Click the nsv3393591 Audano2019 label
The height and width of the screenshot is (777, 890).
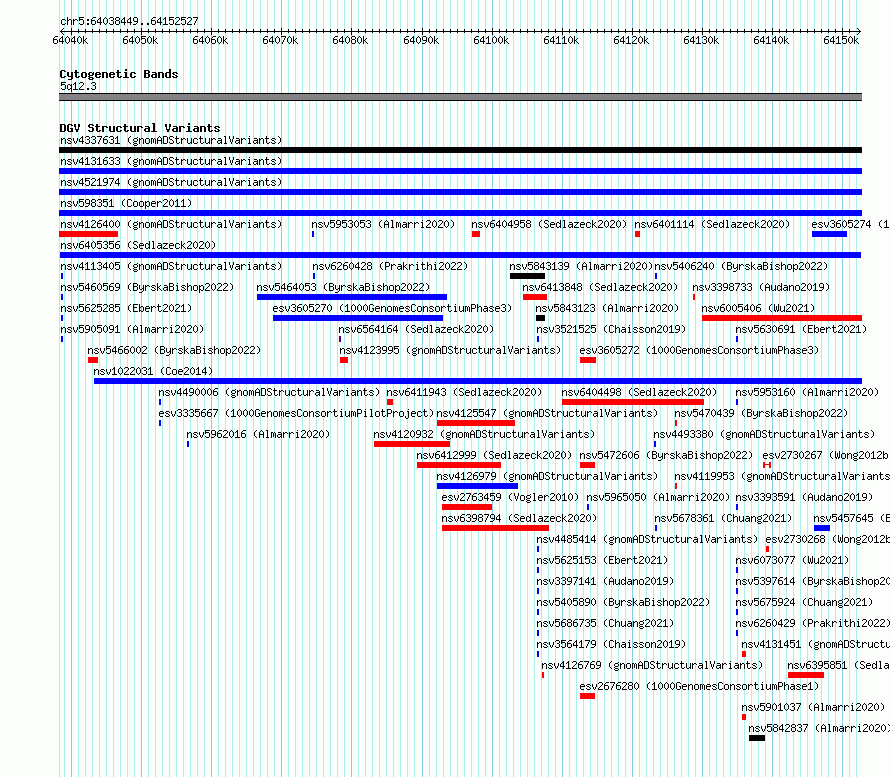[x=804, y=497]
